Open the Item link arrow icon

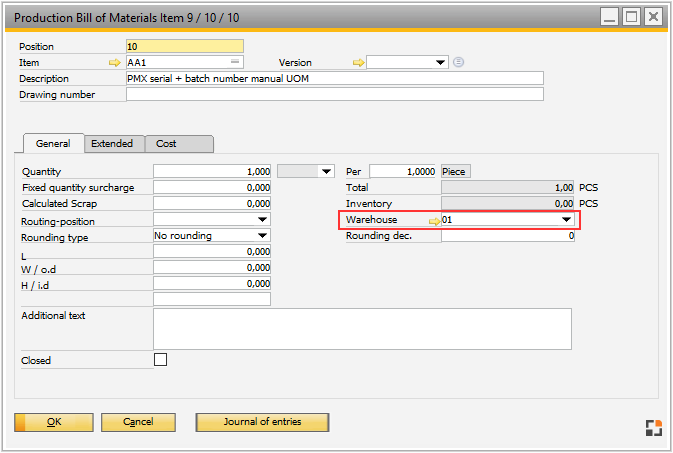coord(115,63)
